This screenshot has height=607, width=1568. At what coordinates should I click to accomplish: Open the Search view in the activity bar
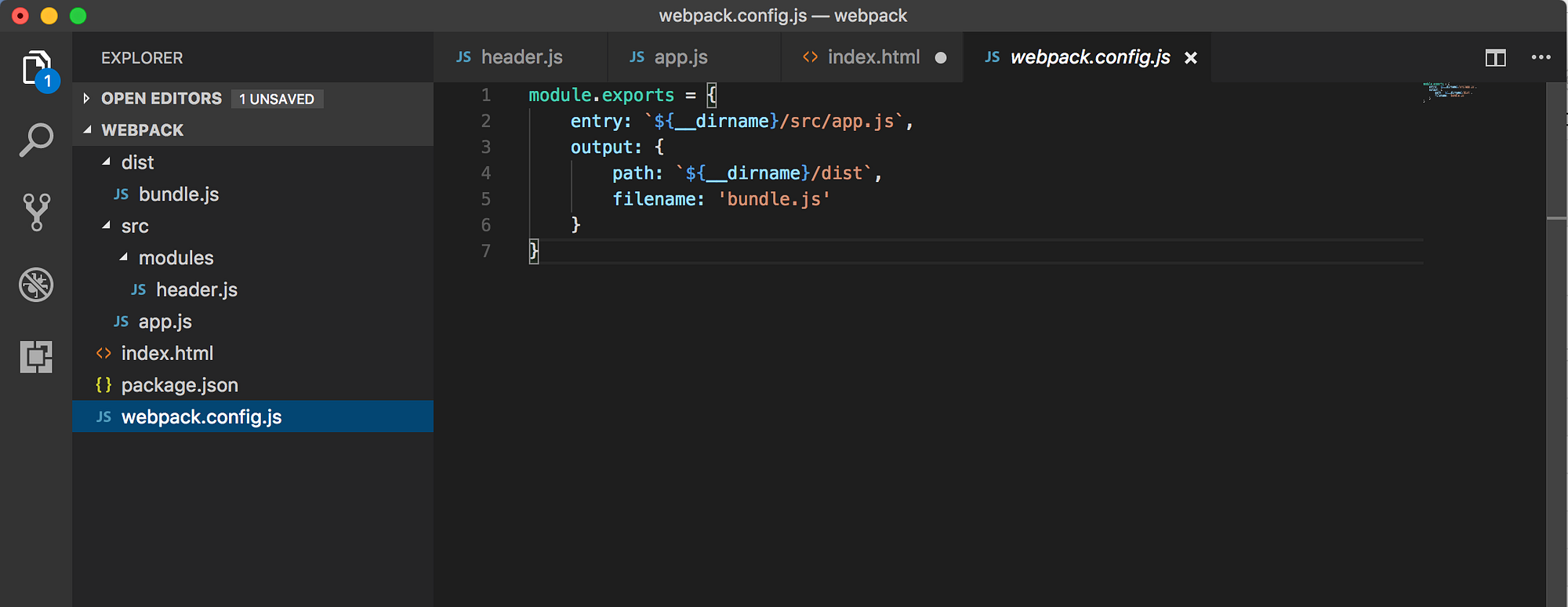click(36, 140)
